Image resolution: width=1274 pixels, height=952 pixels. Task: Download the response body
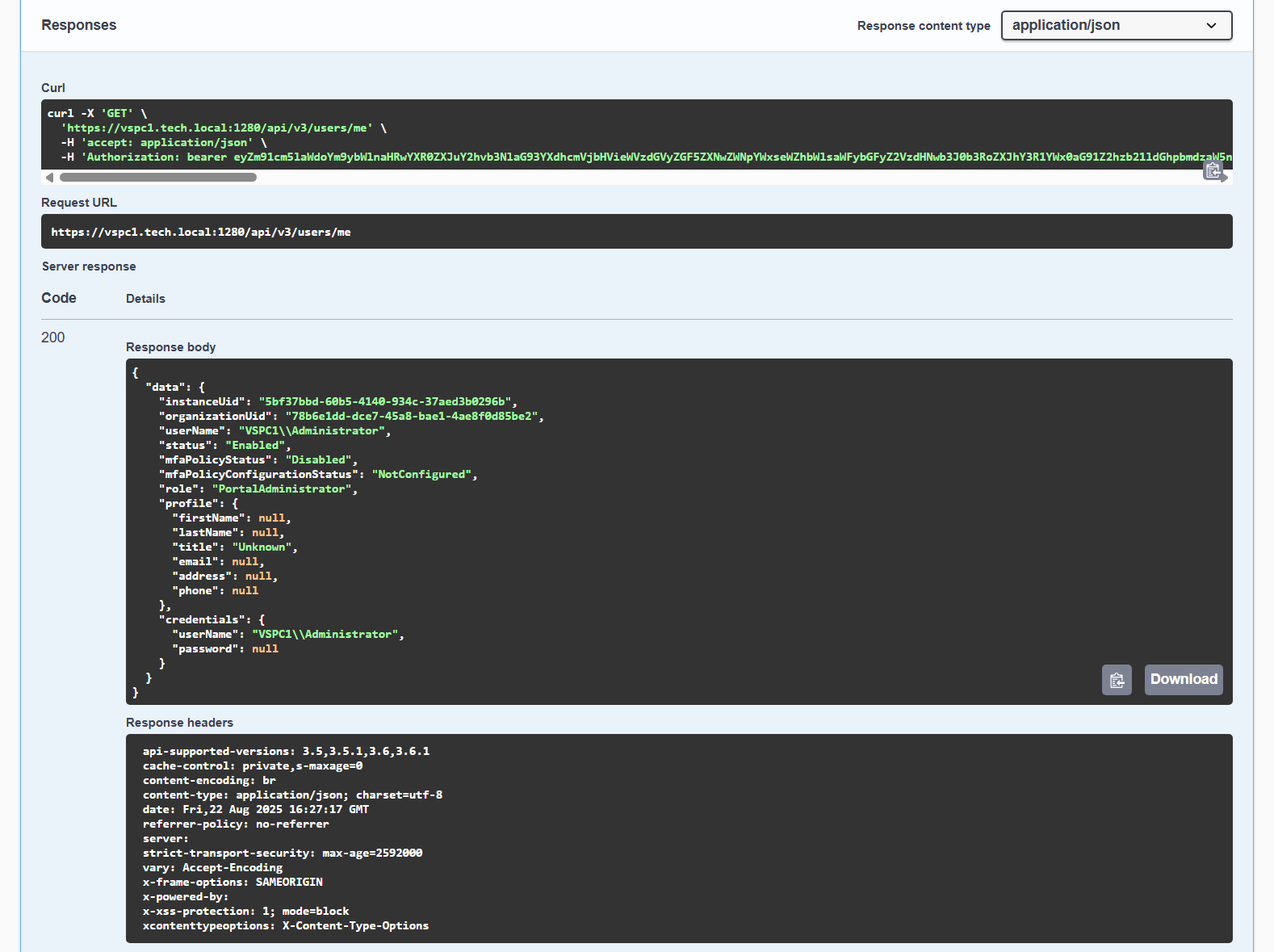click(x=1183, y=680)
